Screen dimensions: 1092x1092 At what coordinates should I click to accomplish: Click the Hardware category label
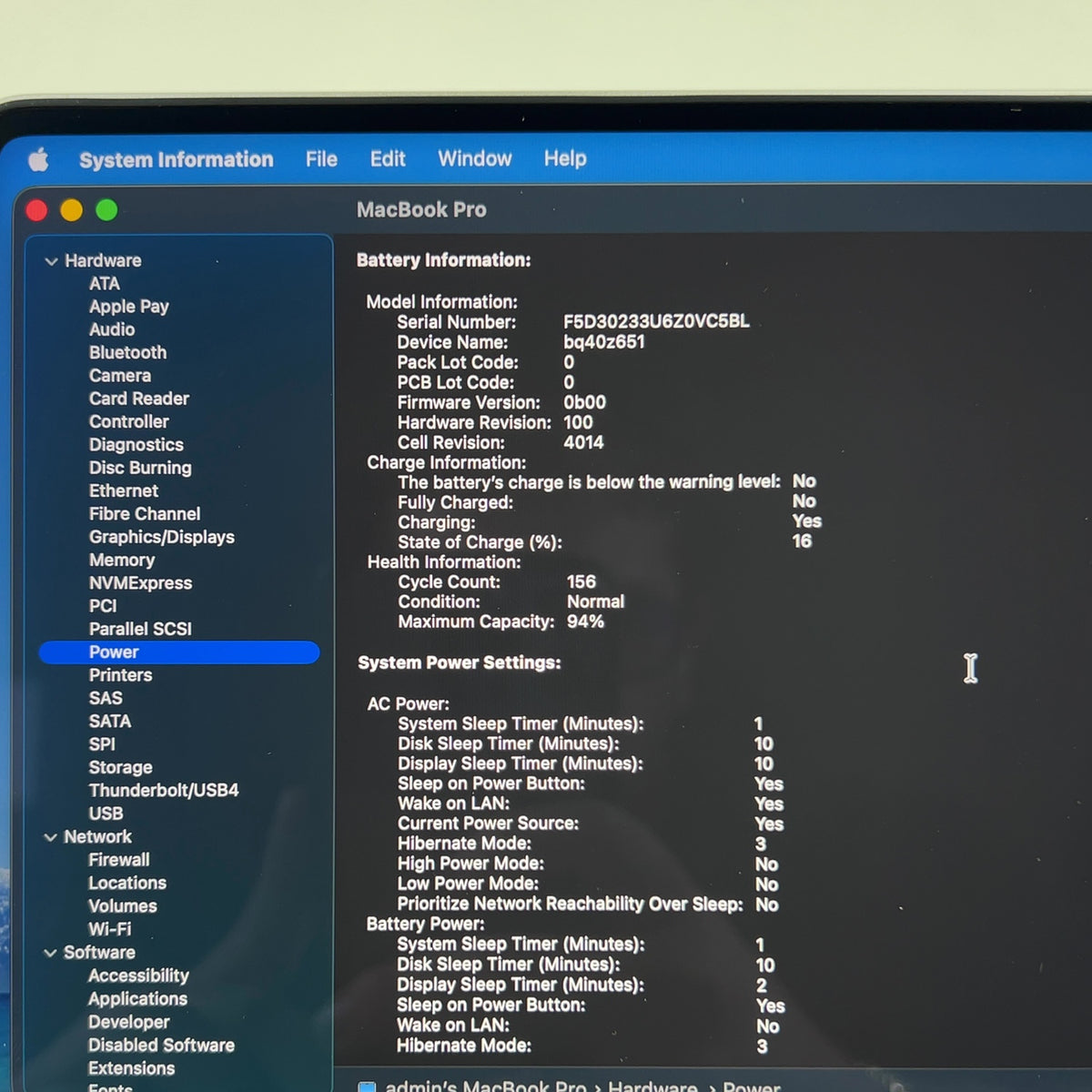coord(103,261)
